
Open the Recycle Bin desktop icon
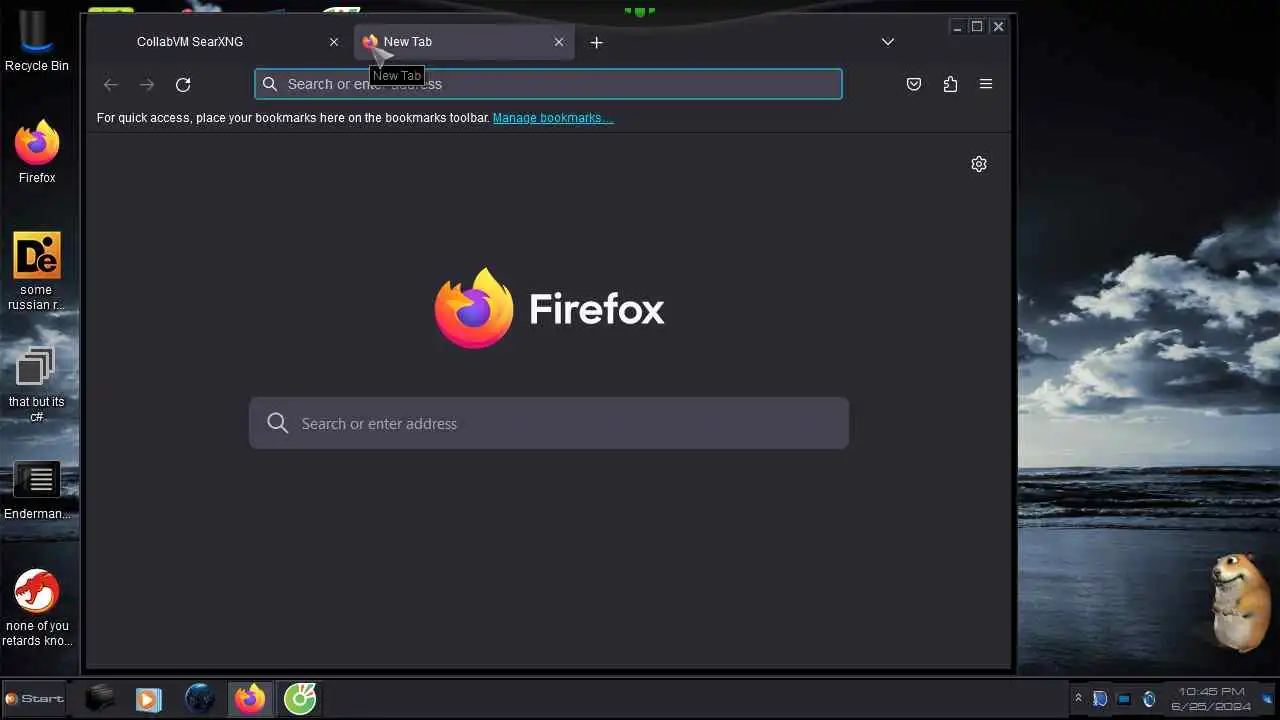37,42
